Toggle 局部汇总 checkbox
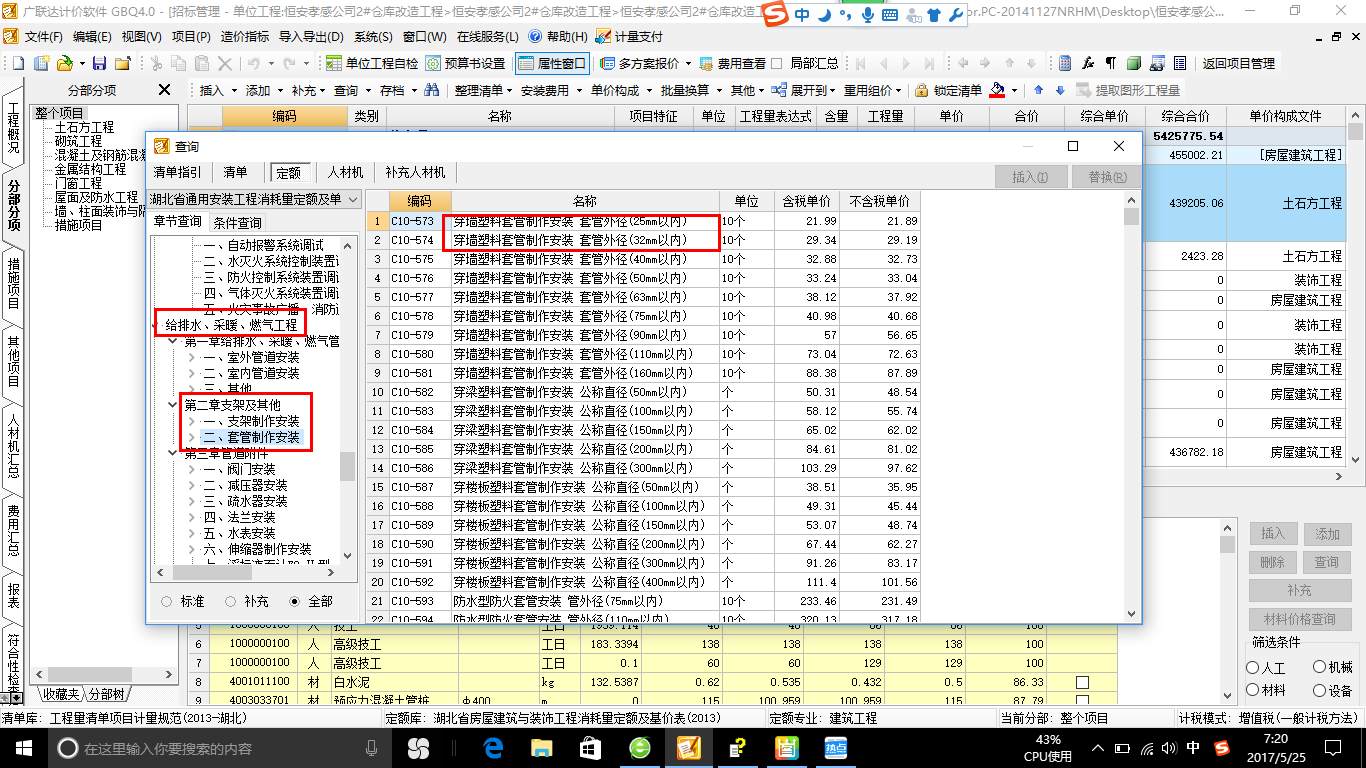 [777, 63]
